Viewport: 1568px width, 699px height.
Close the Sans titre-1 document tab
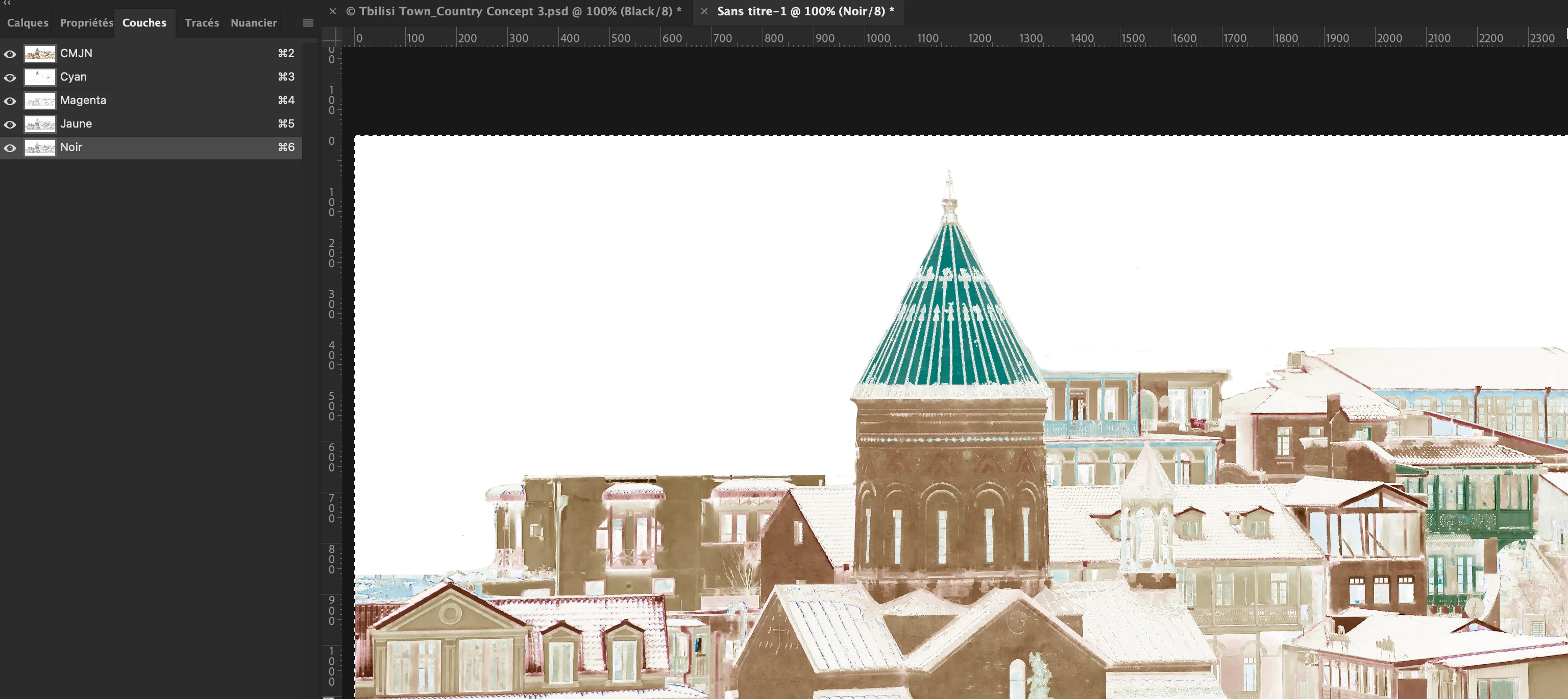click(x=704, y=12)
